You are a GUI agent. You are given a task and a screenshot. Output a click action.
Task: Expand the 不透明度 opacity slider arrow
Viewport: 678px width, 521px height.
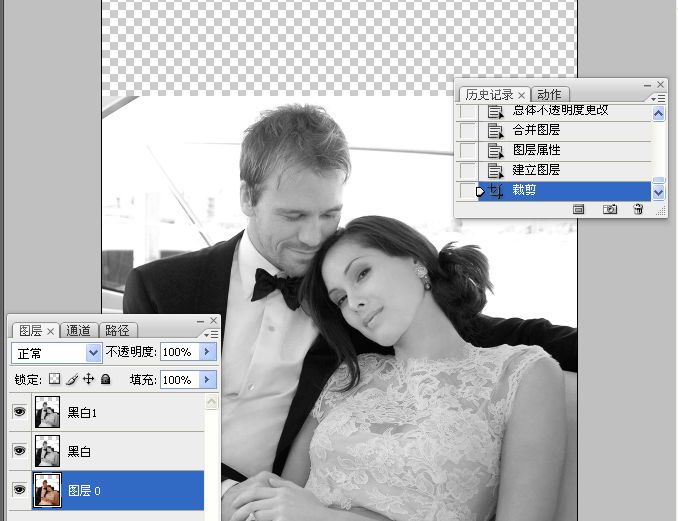[207, 352]
